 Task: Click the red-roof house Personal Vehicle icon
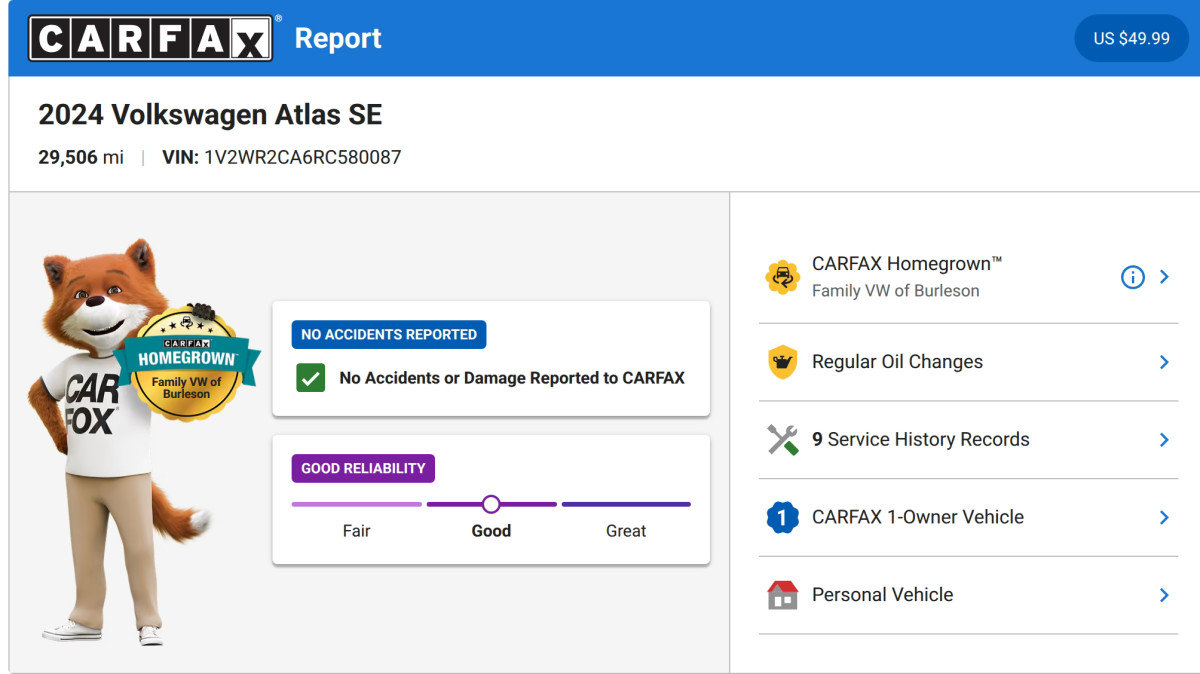click(x=782, y=595)
